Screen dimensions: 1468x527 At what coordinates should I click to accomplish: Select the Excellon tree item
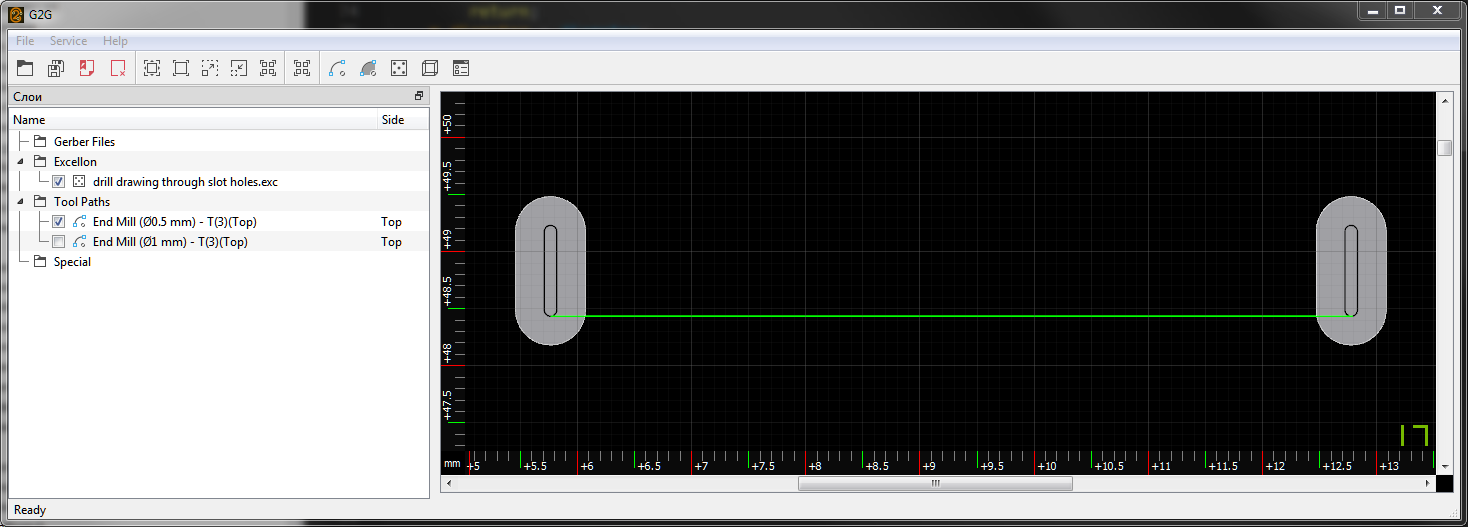pos(75,162)
